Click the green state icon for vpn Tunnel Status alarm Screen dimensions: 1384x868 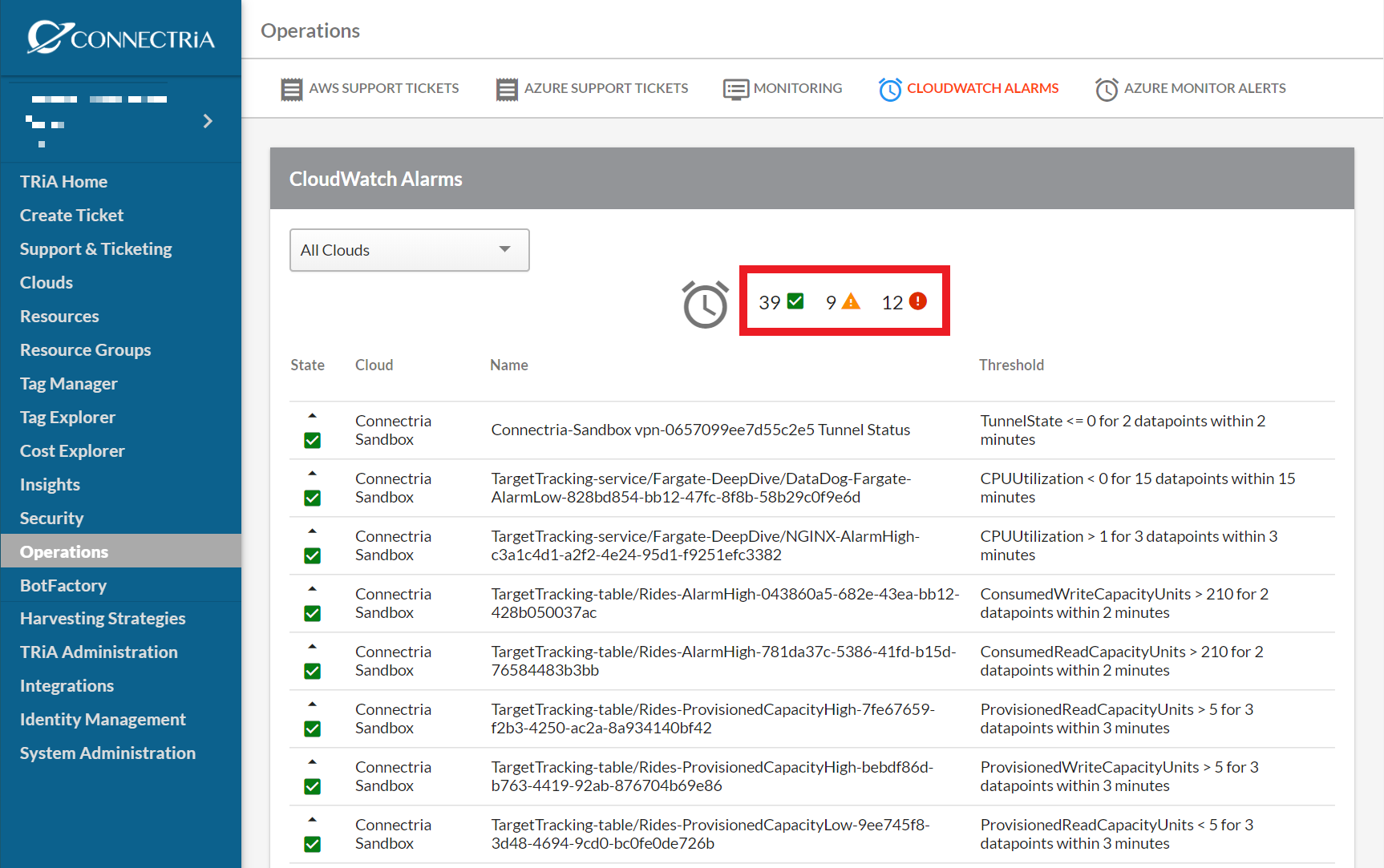coord(313,440)
